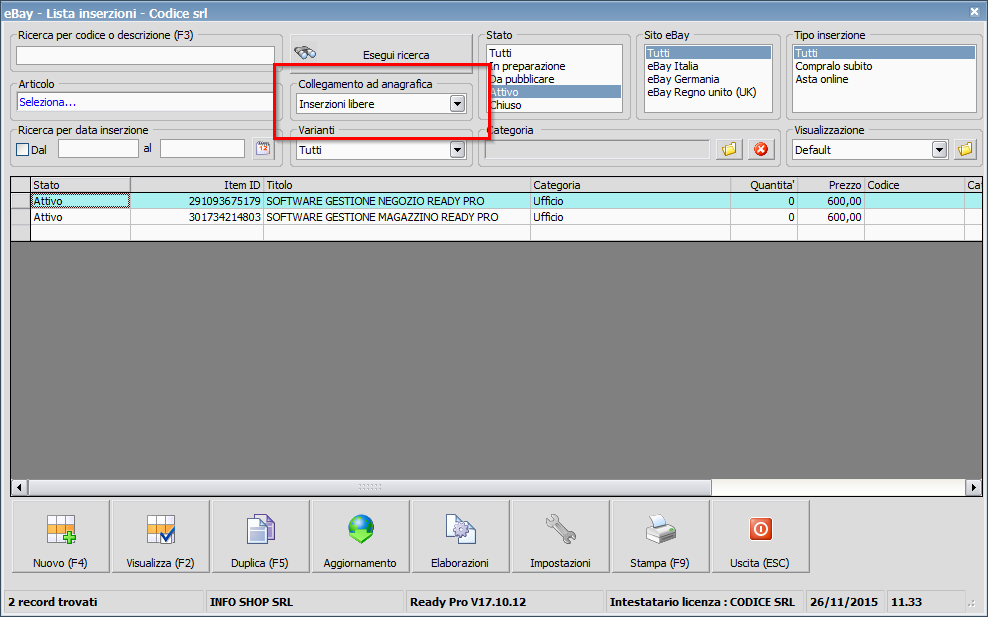The image size is (988, 617).
Task: Select Compralo subito insertion type
Action: (884, 66)
